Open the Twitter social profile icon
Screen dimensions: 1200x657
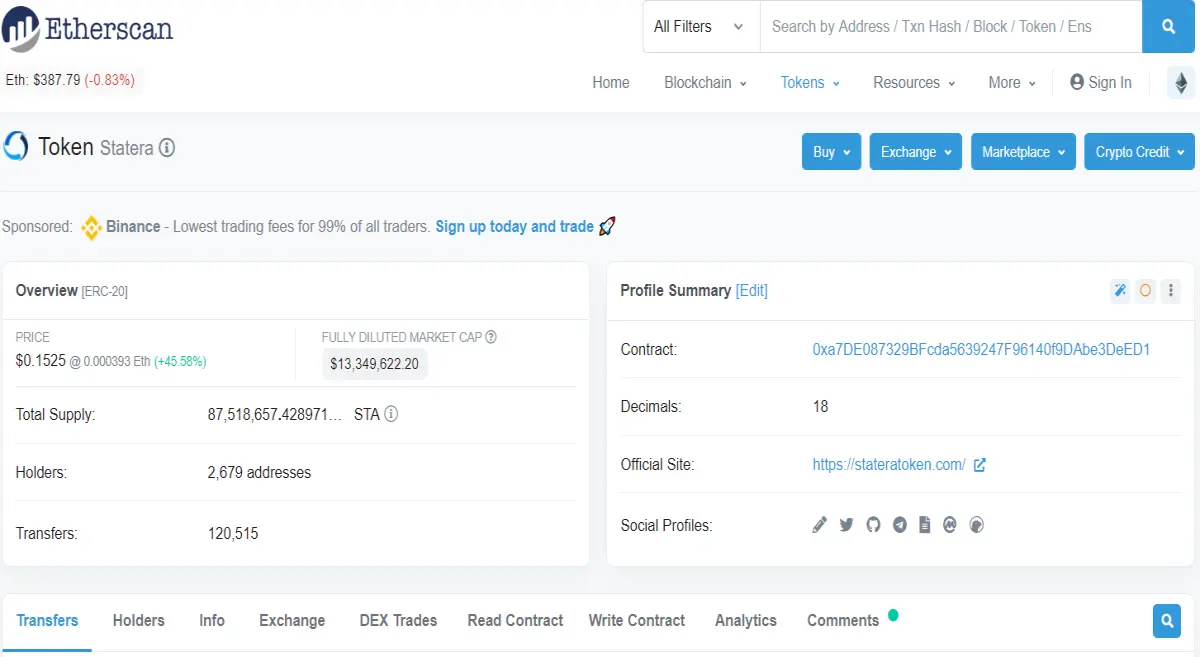tap(846, 524)
